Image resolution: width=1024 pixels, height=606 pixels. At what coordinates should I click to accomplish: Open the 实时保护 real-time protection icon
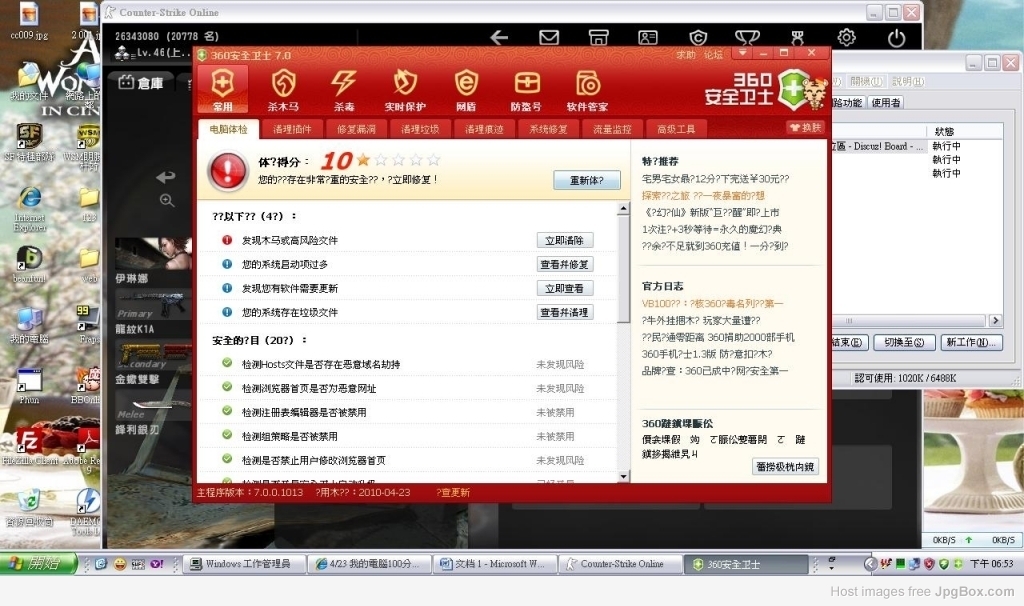click(405, 89)
